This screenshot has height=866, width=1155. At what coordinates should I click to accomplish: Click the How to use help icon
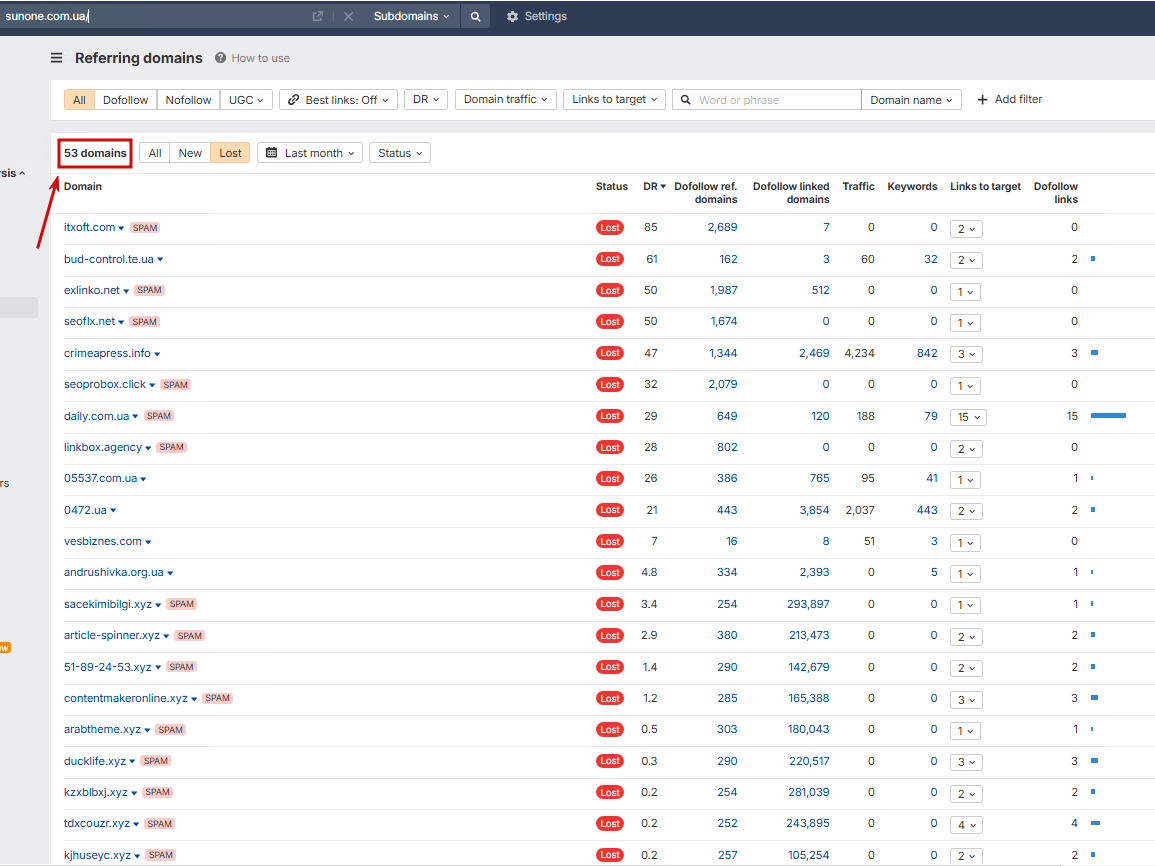220,57
